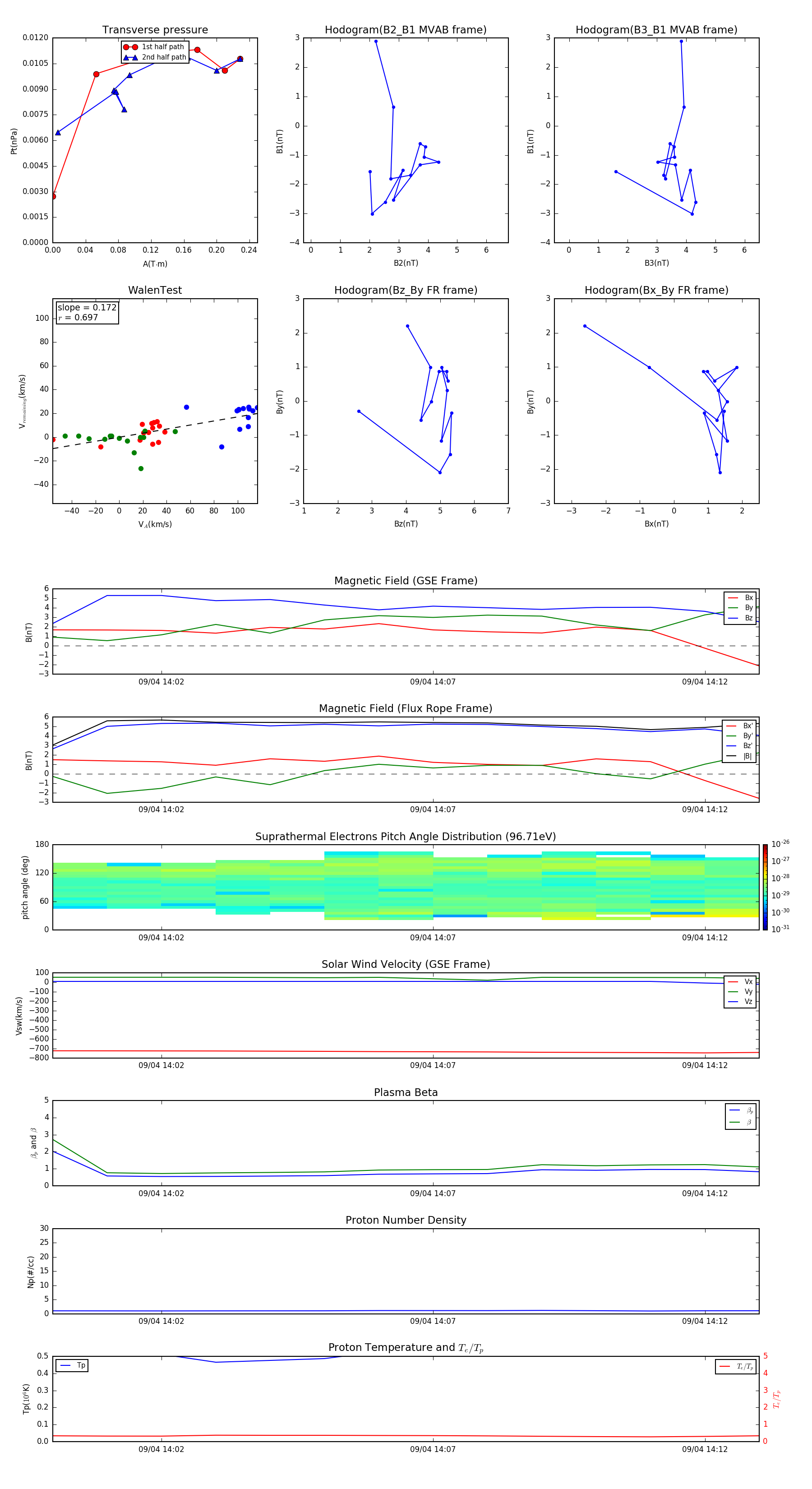Click the "Bz(nT)" x-axis label

pyautogui.click(x=406, y=524)
